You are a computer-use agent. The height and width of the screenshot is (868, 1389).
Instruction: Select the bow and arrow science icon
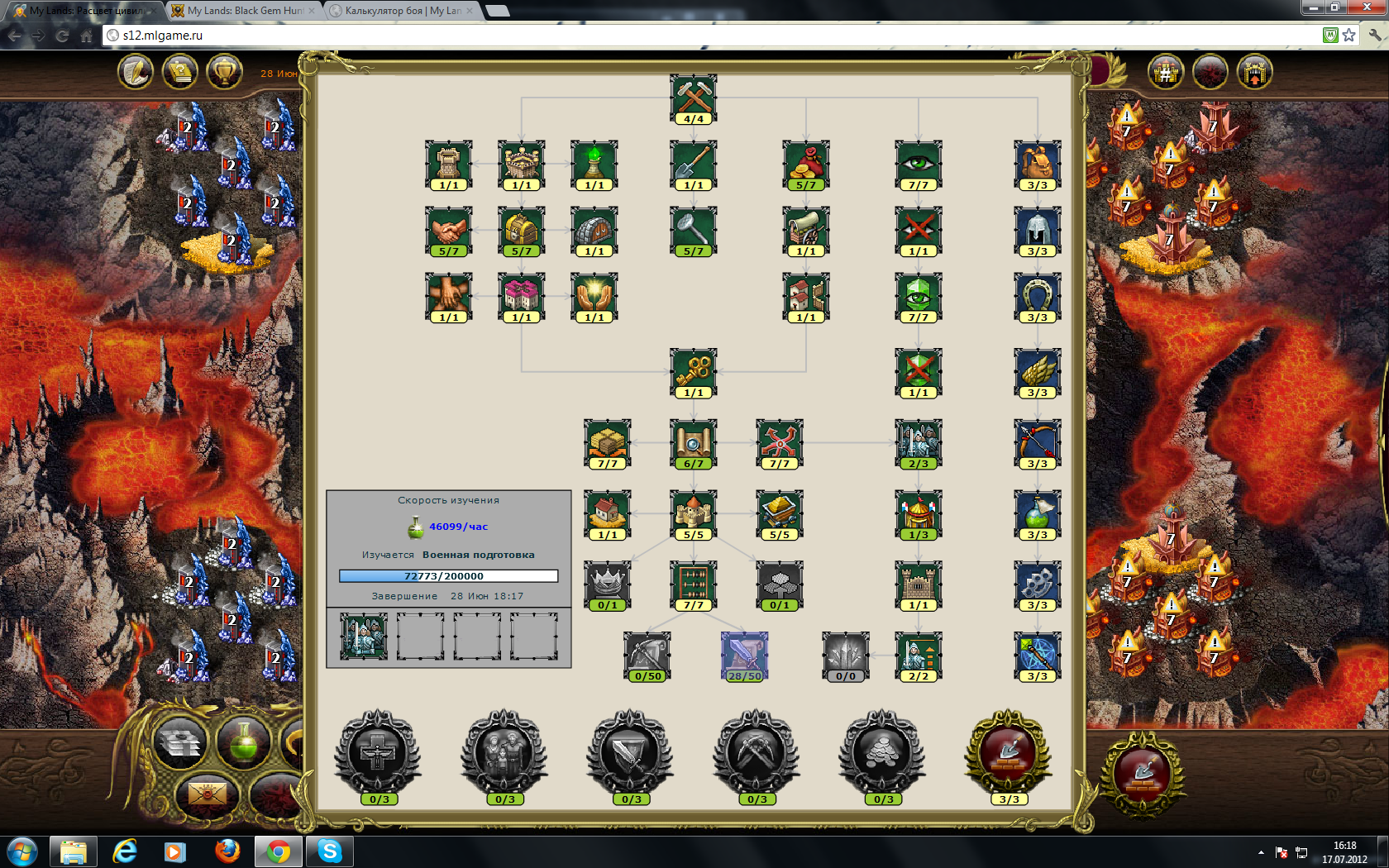coord(1037,441)
